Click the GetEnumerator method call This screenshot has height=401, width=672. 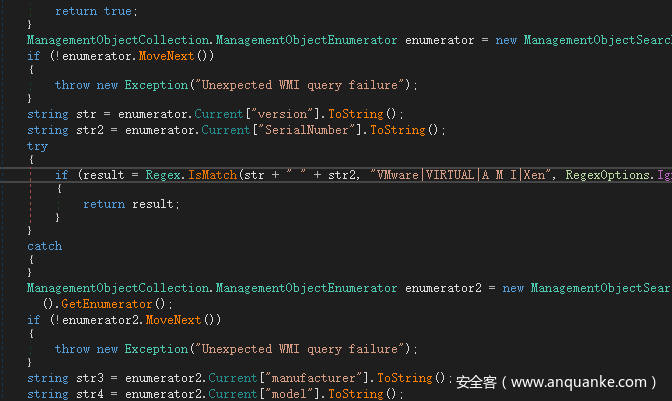click(x=109, y=304)
